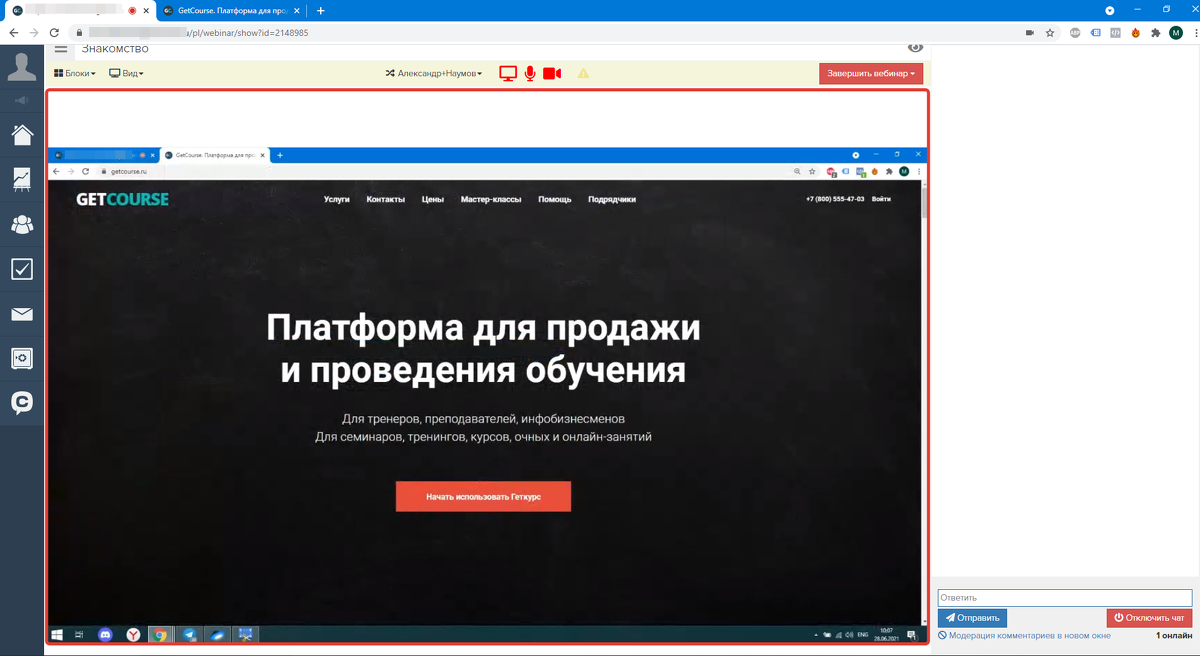Open Yandex browser from shared taskbar

tap(133, 635)
